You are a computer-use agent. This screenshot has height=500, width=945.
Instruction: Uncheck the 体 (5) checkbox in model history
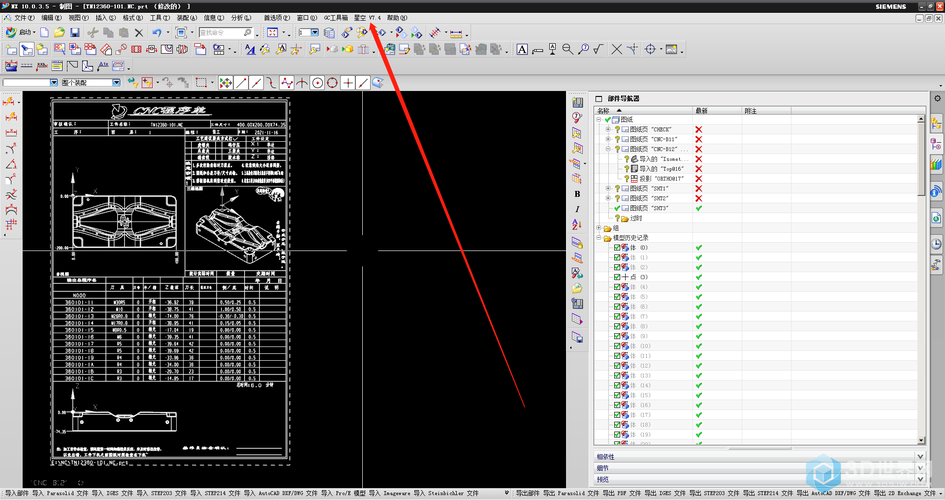tap(617, 297)
